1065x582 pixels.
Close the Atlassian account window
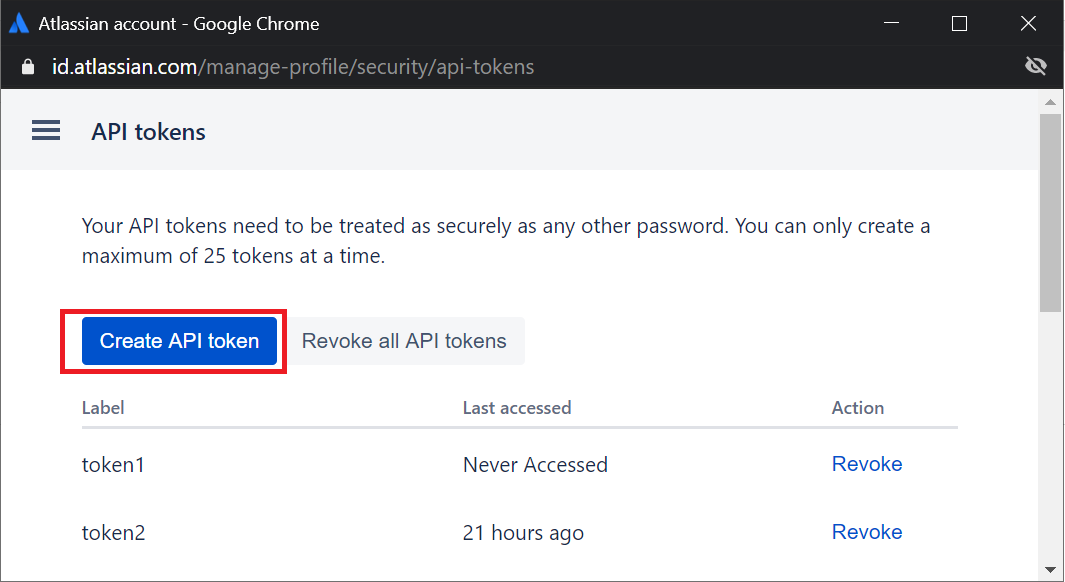pos(1027,24)
